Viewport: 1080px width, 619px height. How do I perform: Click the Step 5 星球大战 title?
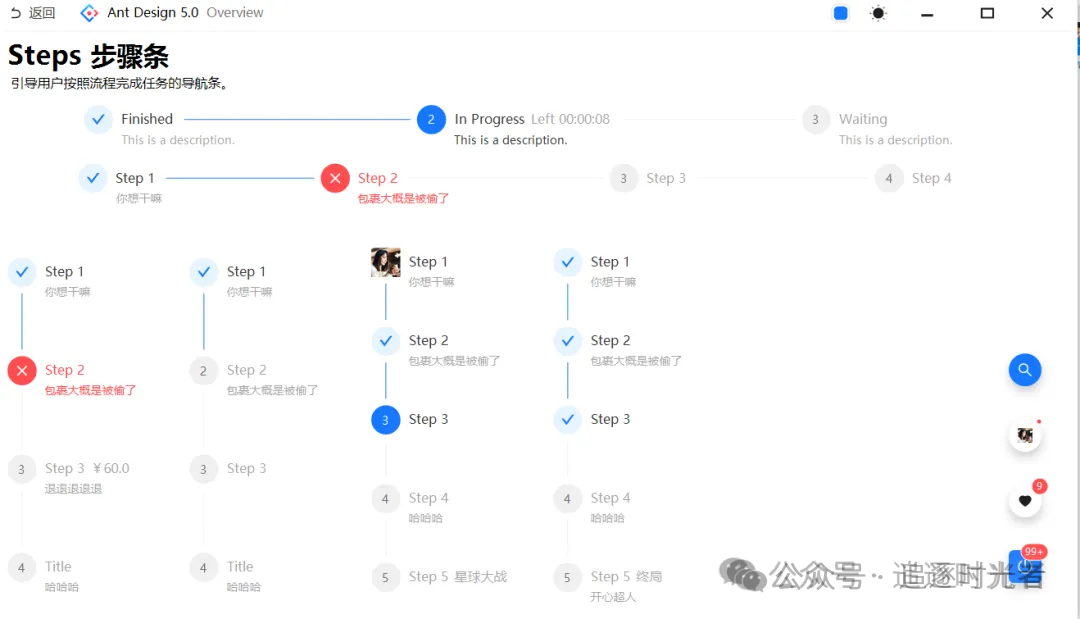tap(457, 577)
